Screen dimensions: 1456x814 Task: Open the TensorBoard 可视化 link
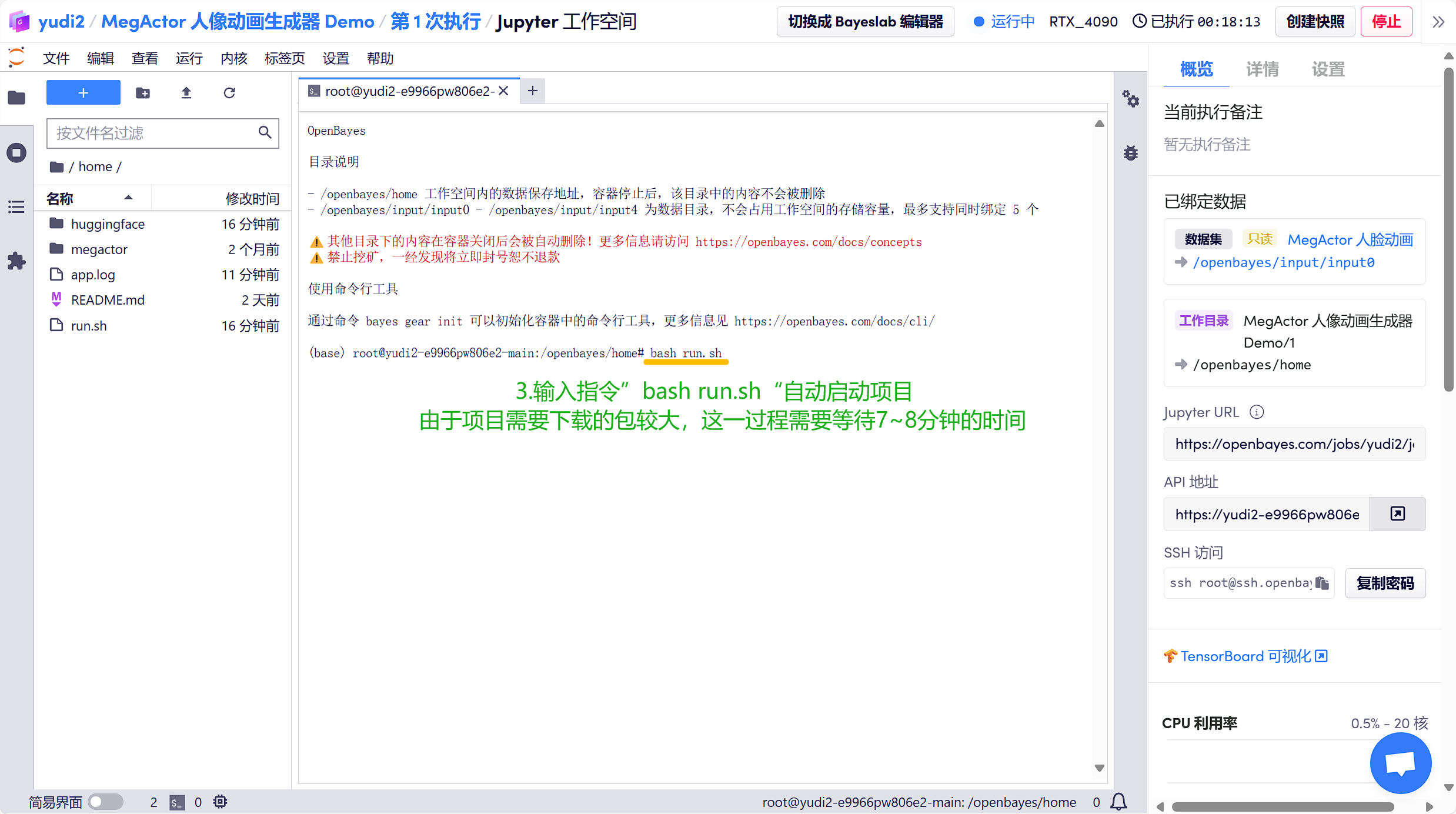[1245, 656]
